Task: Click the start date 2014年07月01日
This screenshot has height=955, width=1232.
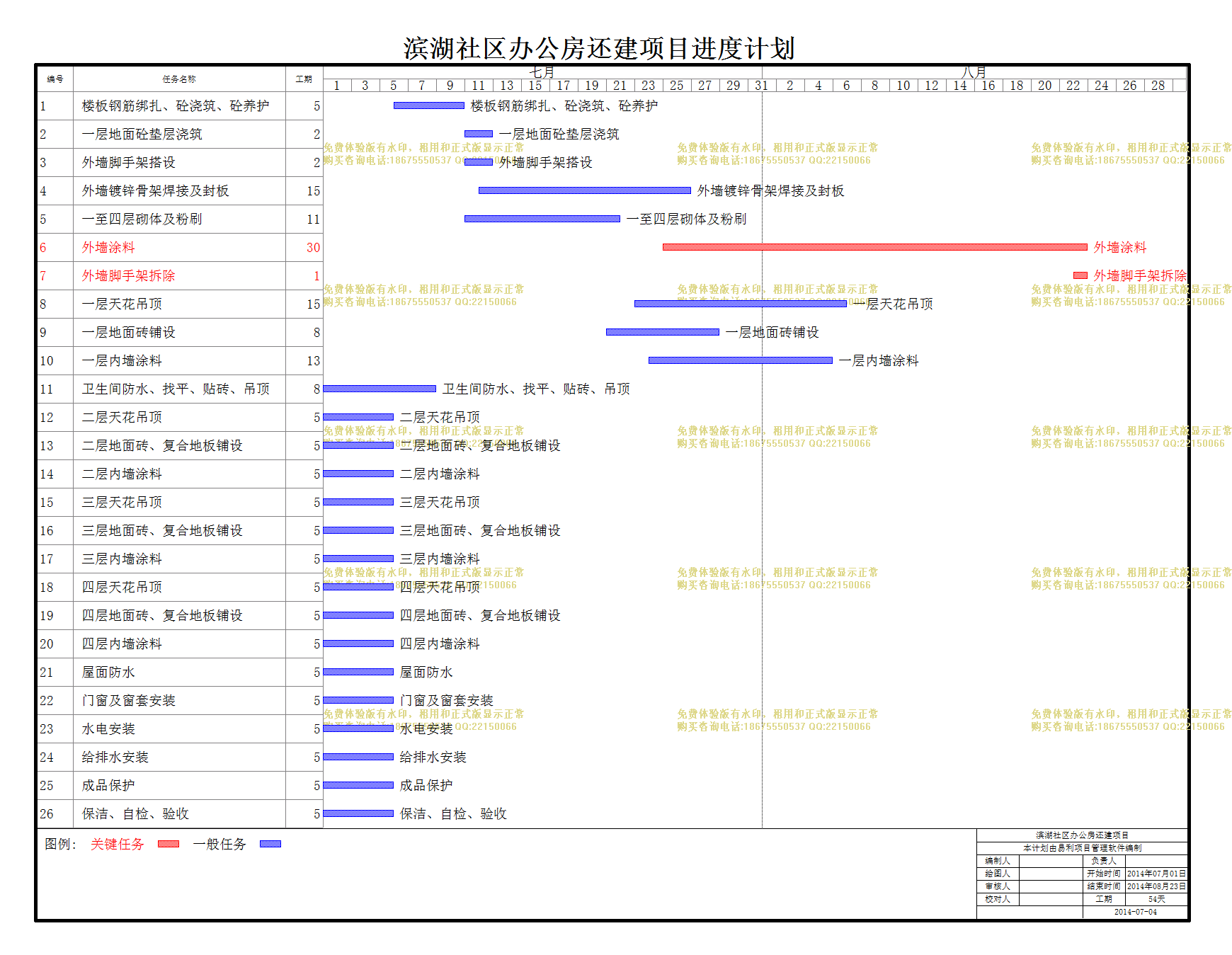Action: point(1156,874)
